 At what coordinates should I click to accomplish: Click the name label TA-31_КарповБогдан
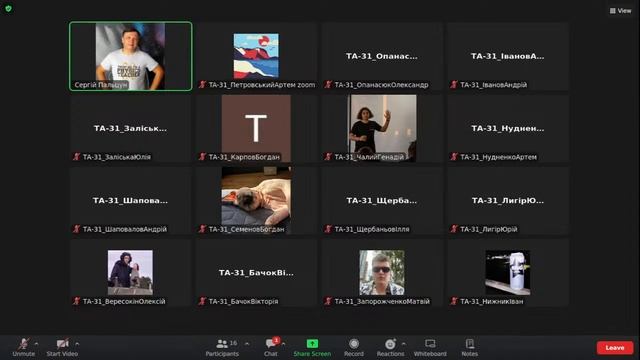click(x=244, y=157)
